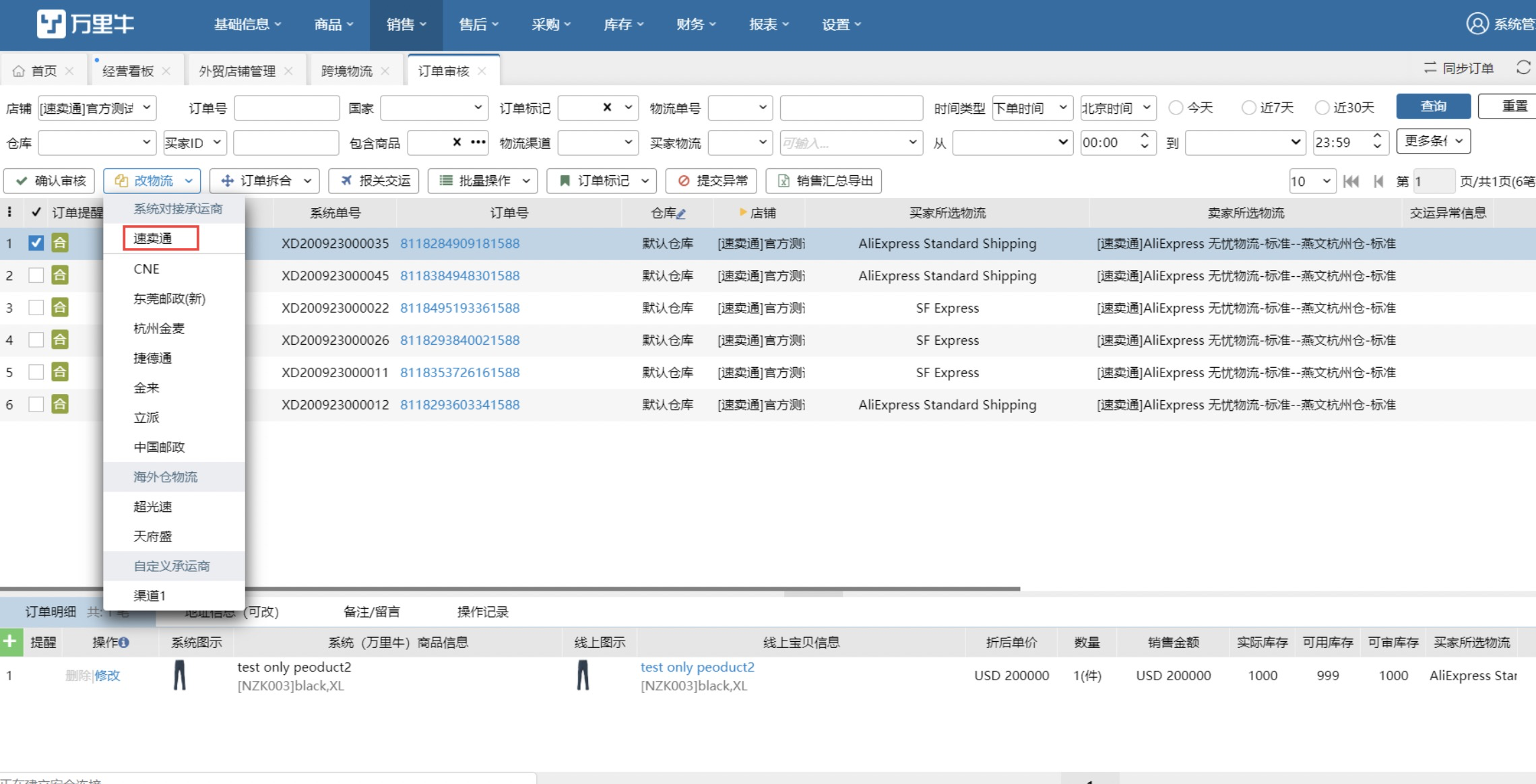
Task: Click the 操作 info icon in detail header
Action: coord(124,643)
